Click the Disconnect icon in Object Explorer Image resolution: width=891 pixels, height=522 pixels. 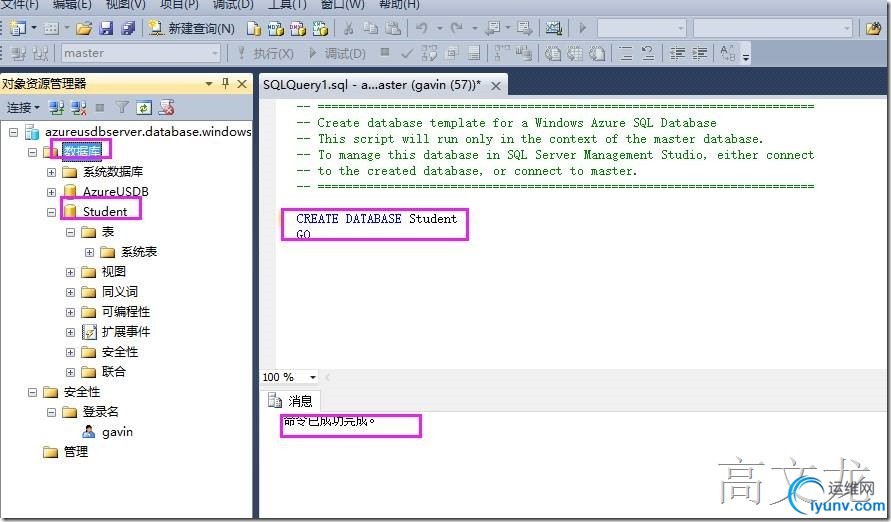point(78,107)
